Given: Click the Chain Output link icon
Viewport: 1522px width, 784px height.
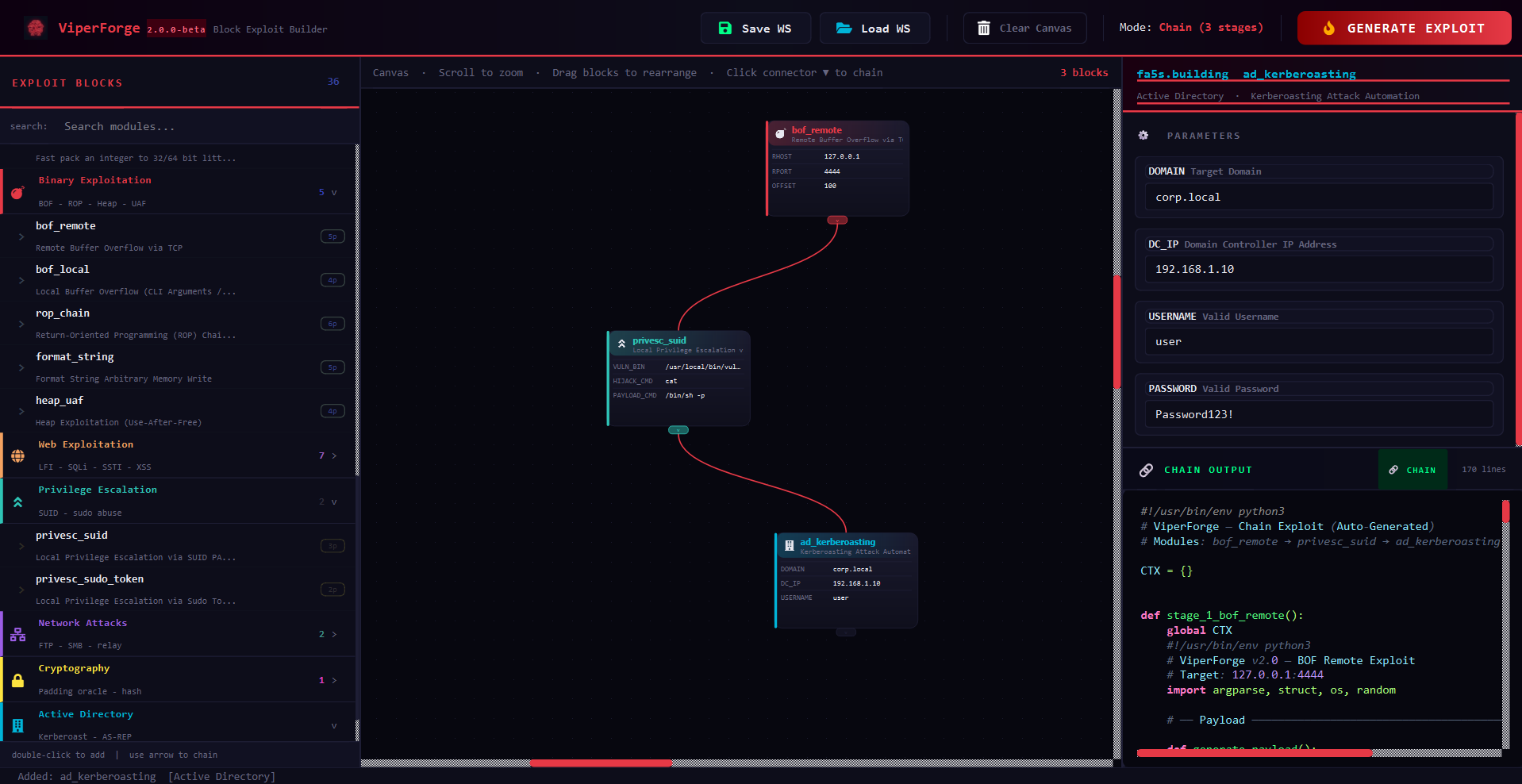Looking at the screenshot, I should click(x=1146, y=470).
